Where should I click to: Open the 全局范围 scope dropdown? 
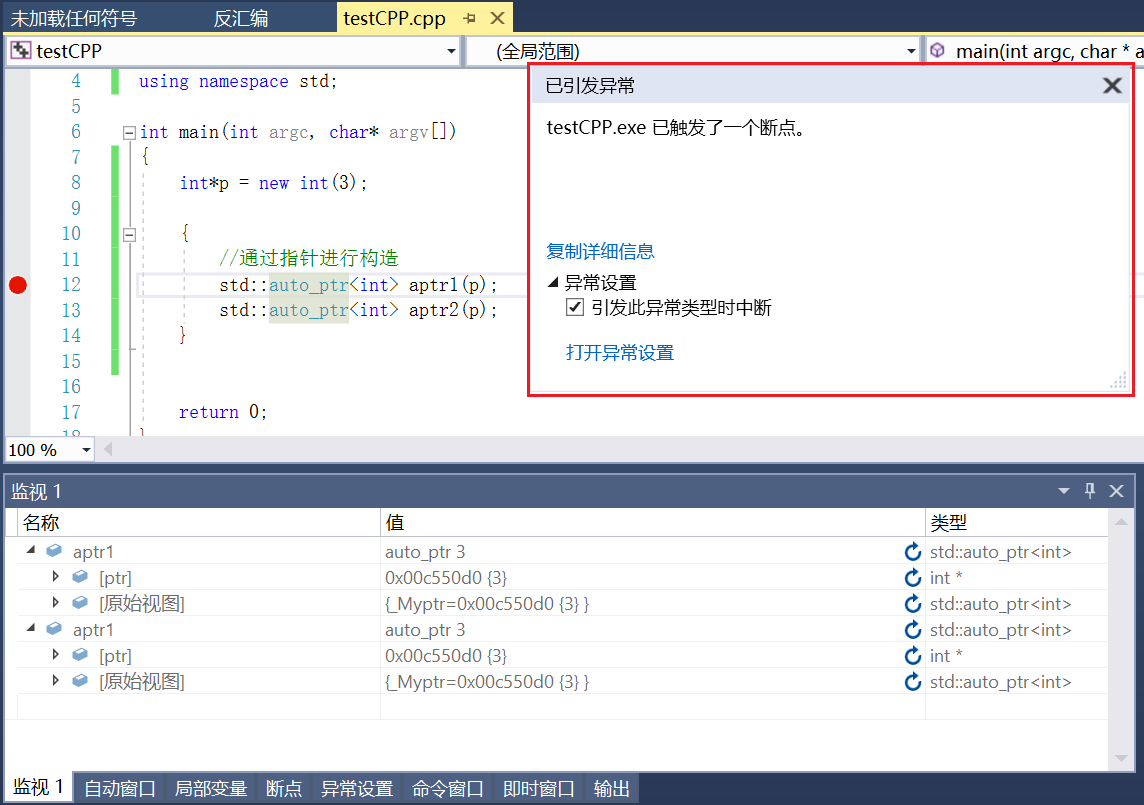pos(911,50)
